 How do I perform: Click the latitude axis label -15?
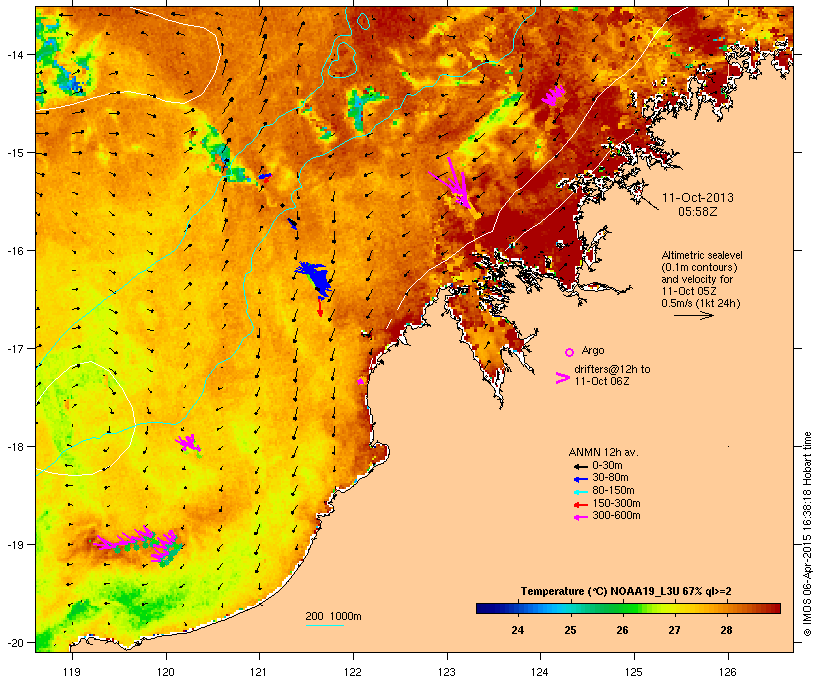(x=14, y=153)
